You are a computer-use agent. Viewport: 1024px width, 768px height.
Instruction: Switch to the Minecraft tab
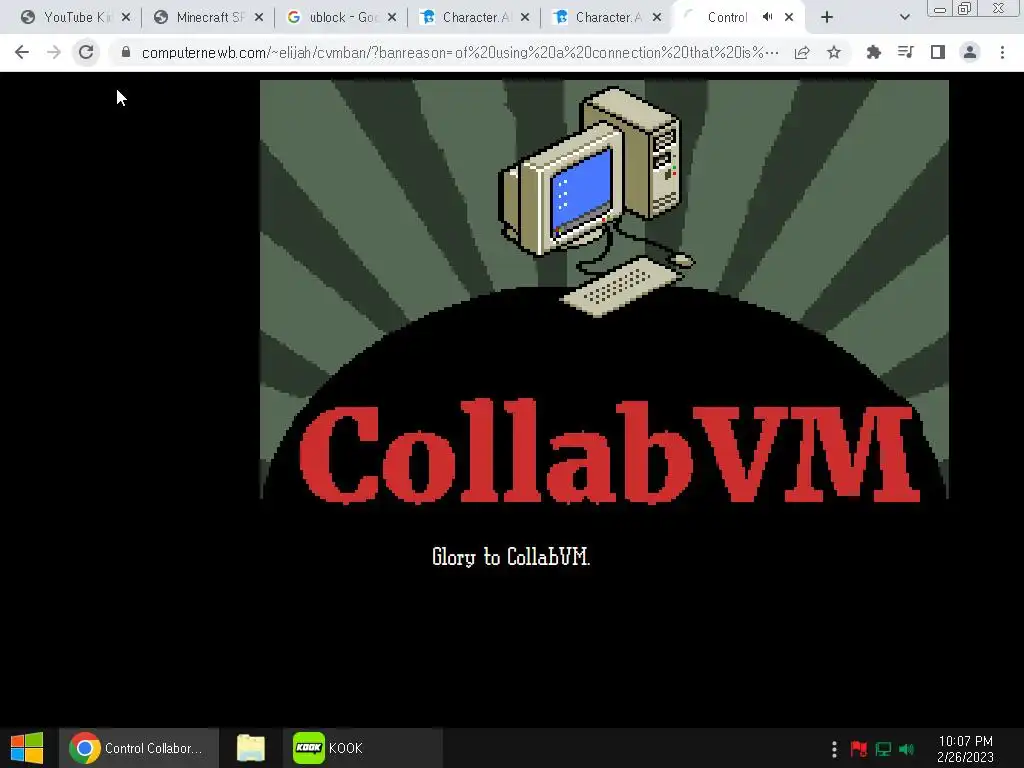(x=201, y=17)
